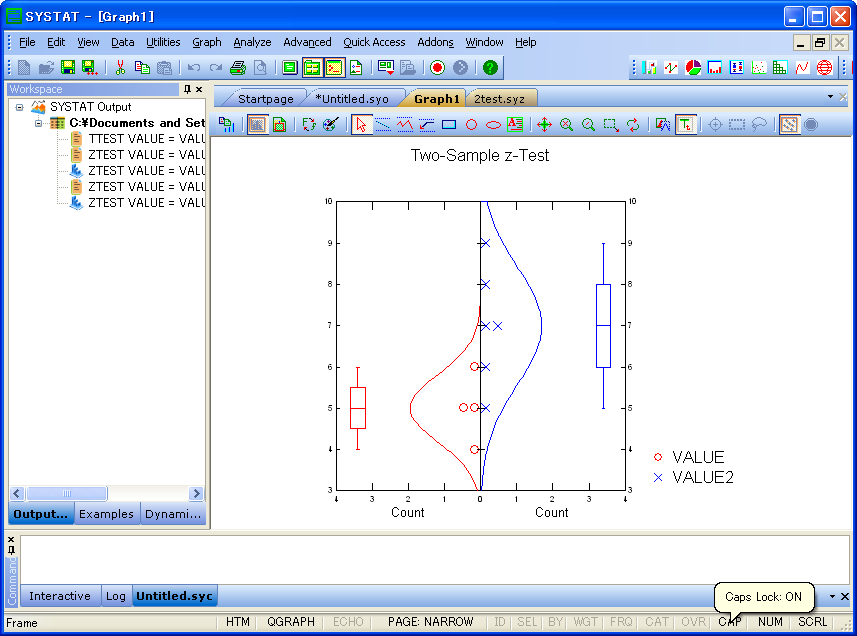Close the Command panel with its X
Screen dimensions: 857x636
[x=11, y=539]
